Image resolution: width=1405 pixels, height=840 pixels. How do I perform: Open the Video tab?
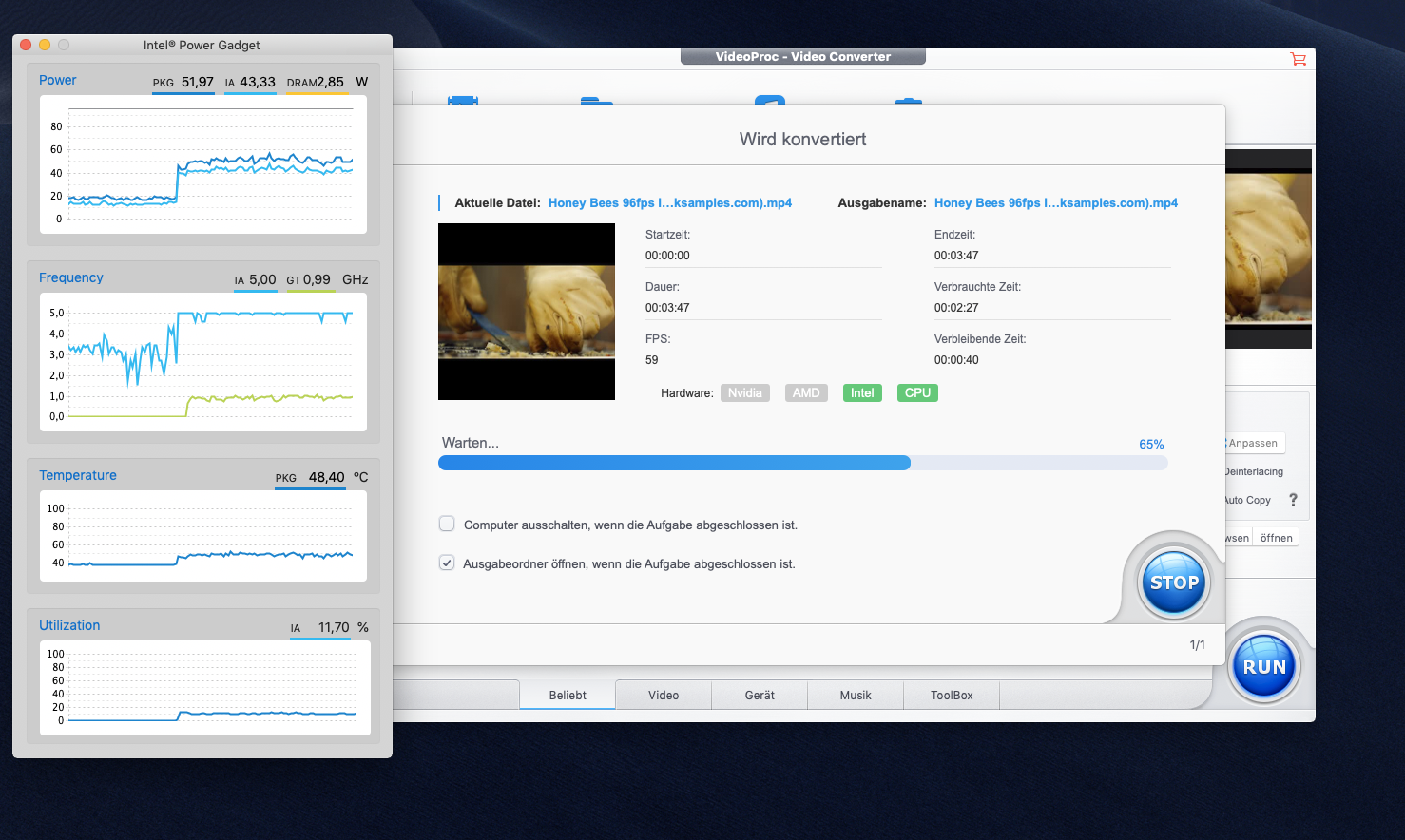click(664, 696)
